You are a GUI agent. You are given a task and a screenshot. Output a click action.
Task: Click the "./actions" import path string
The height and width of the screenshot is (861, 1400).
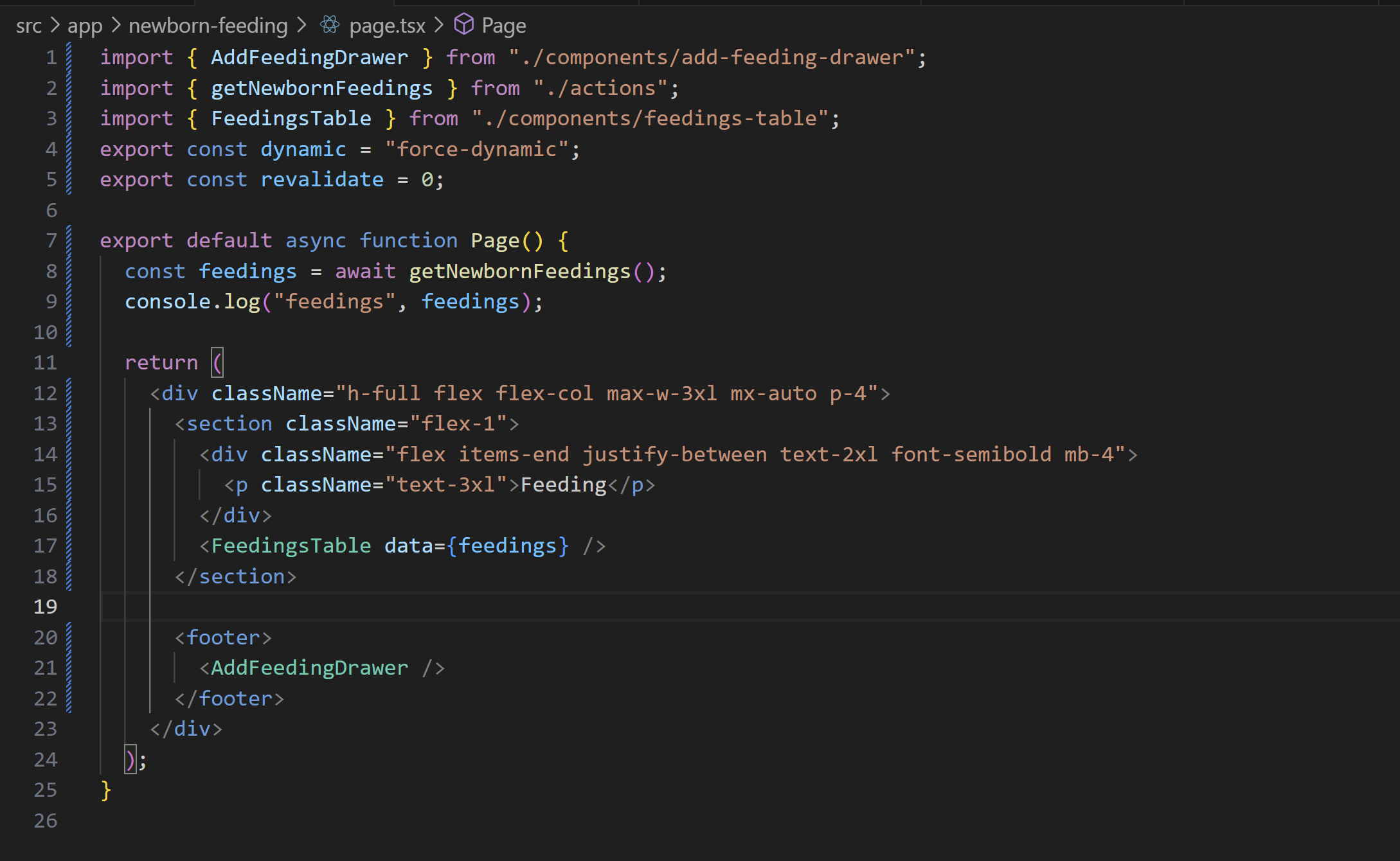(x=601, y=88)
